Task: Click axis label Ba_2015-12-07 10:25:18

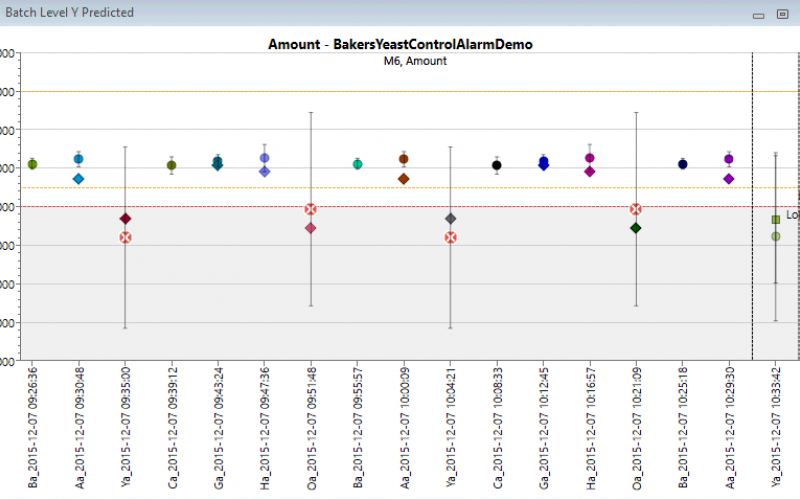Action: click(683, 428)
